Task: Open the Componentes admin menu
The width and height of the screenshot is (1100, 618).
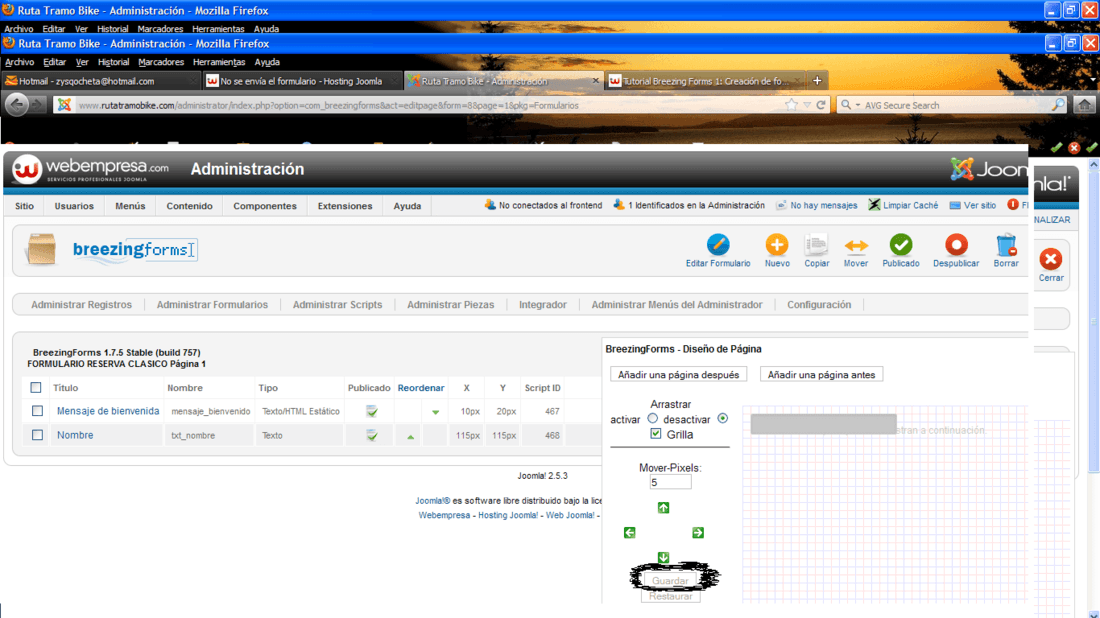Action: coord(265,206)
